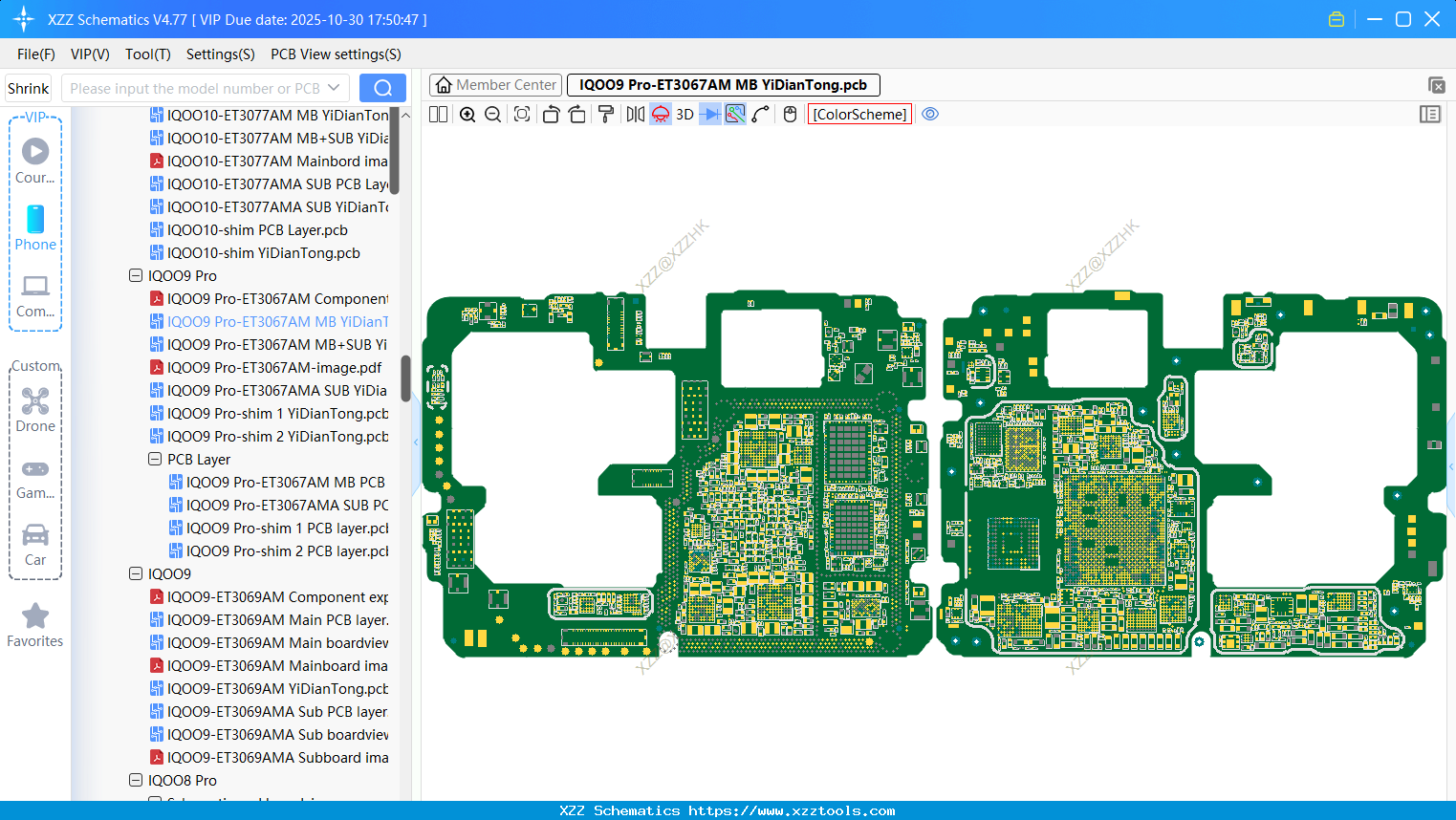Toggle the split view layout icon
Screen dimensions: 1456x820
click(438, 115)
